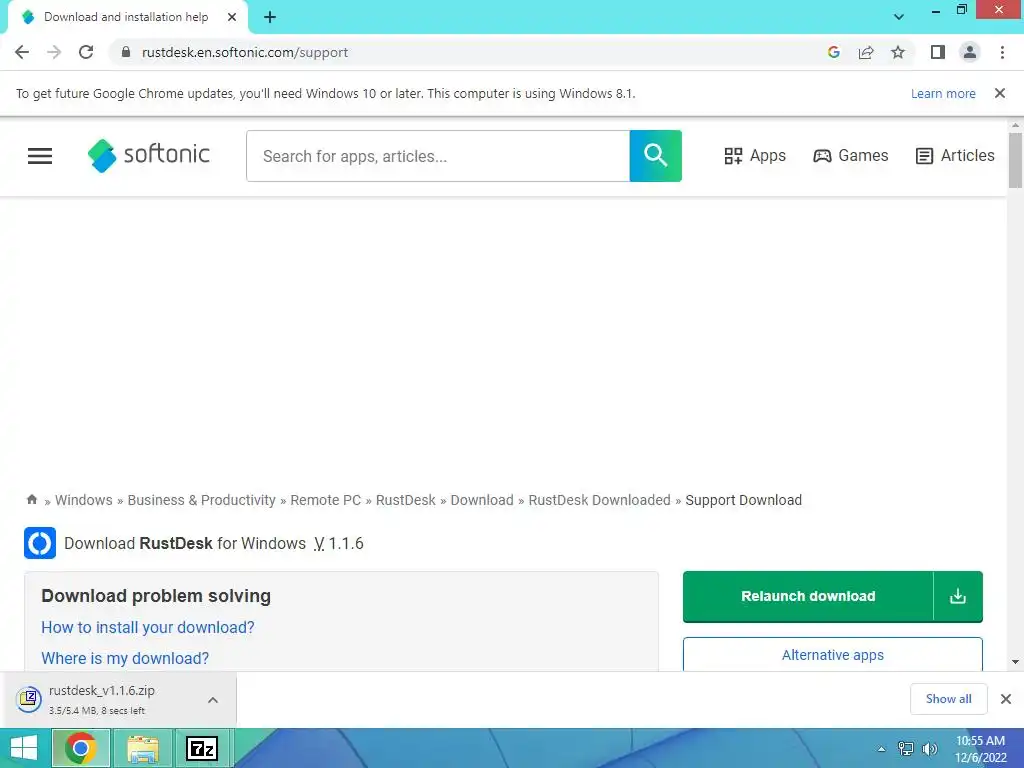This screenshot has height=768, width=1024.
Task: Open Chrome from taskbar
Action: [80, 748]
